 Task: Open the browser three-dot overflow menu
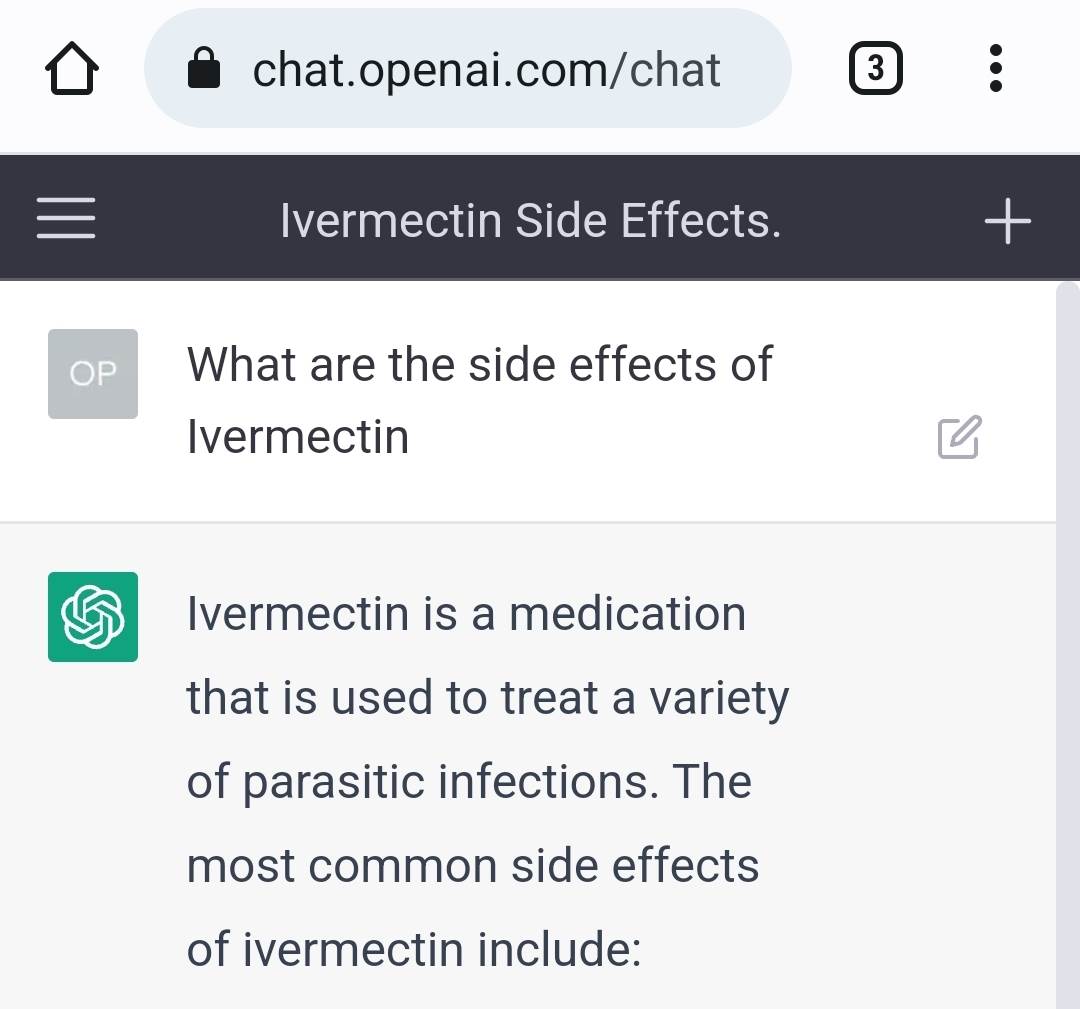click(994, 69)
